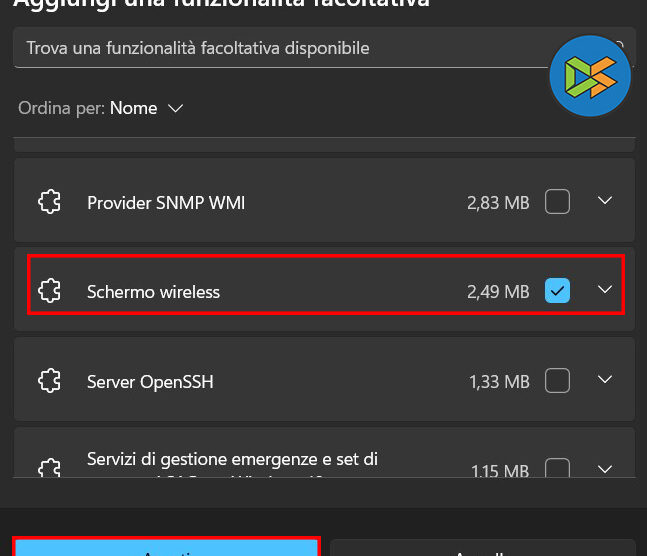Expand Servizi di gestione emergenze chevron
Viewport: 647px width, 556px height.
(604, 468)
